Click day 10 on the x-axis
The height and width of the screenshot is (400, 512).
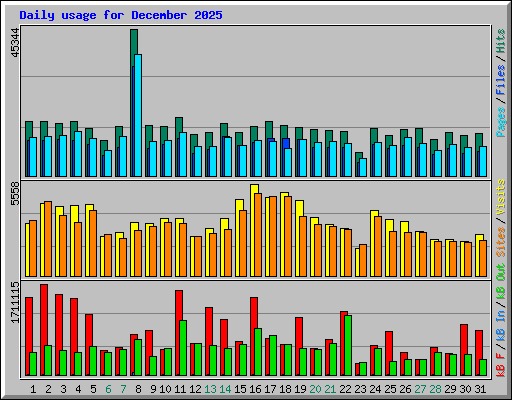(x=165, y=389)
